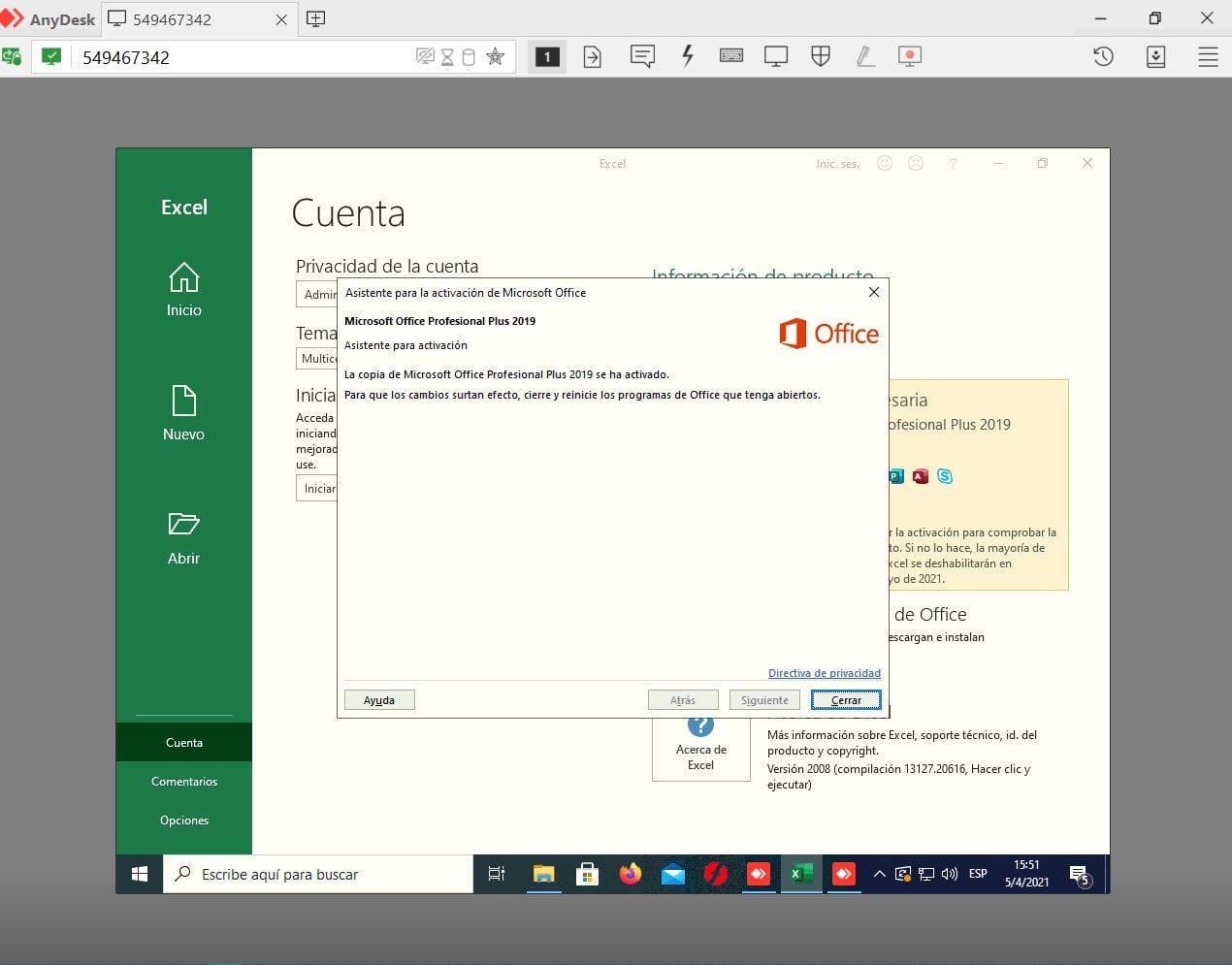Screen dimensions: 1232x965
Task: Open the chat window in AnyDesk toolbar
Action: point(641,56)
